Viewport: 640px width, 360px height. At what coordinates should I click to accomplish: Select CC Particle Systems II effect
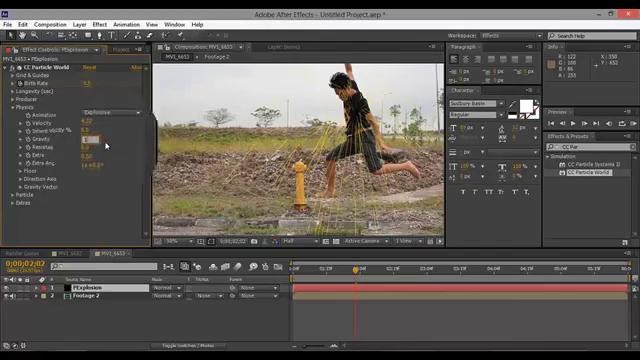(594, 164)
